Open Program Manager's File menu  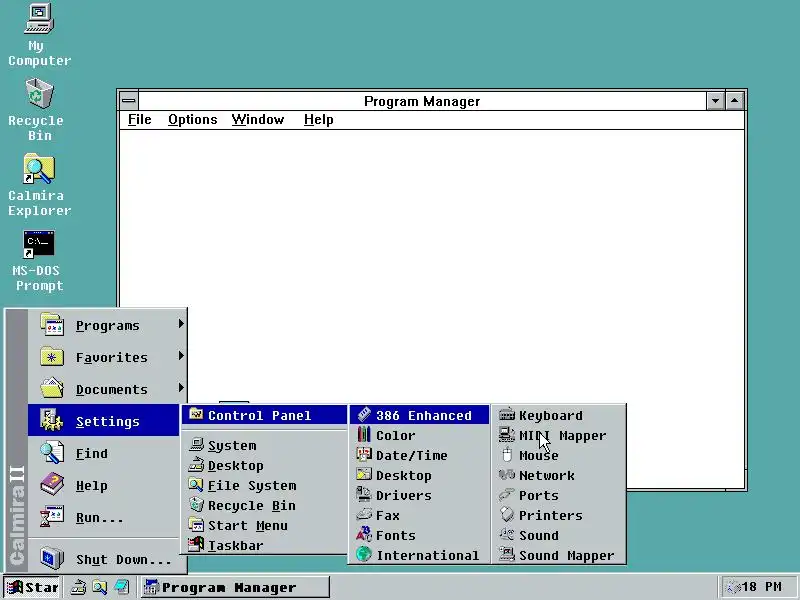(x=139, y=119)
